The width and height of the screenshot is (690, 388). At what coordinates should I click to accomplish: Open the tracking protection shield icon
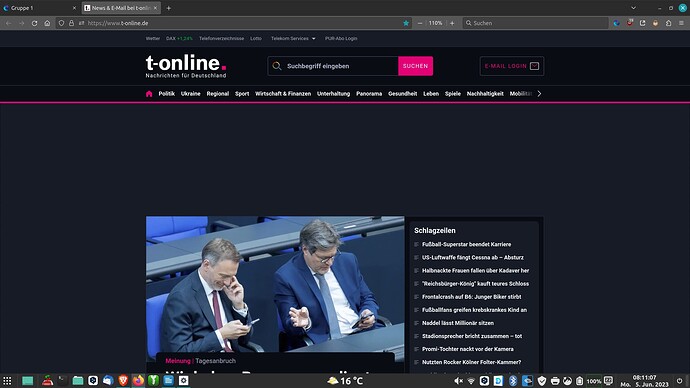(x=62, y=23)
